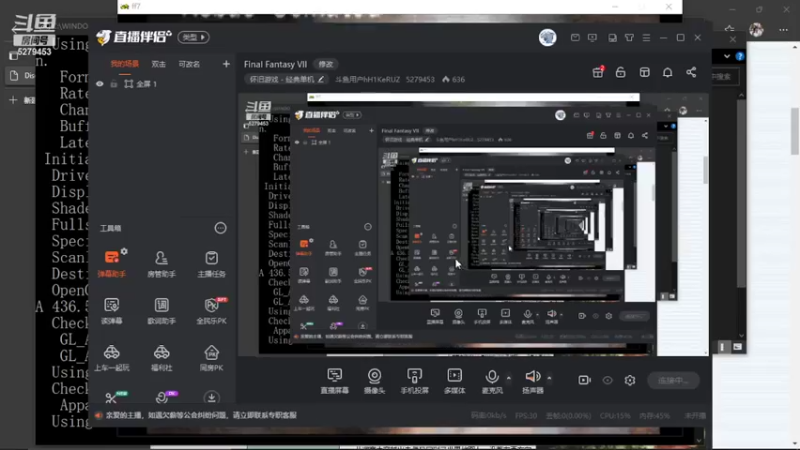800x450 pixels.
Task: Open the 房管助手 room manager tool
Action: click(x=161, y=264)
